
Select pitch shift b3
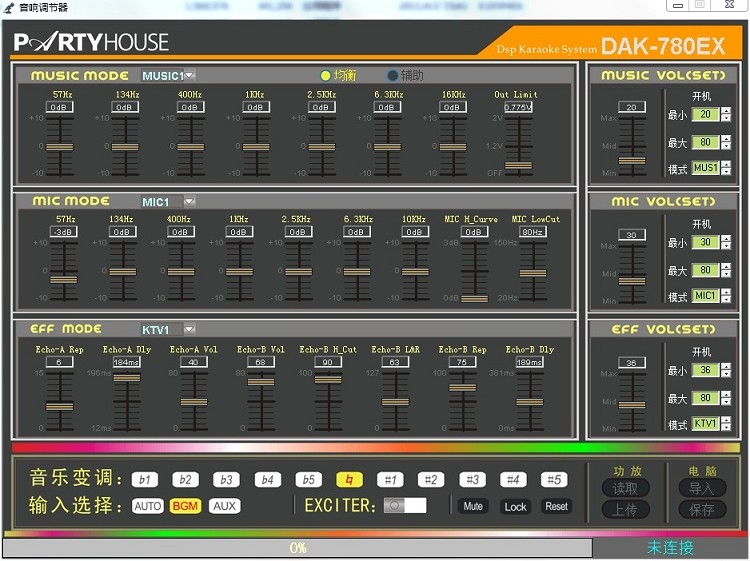tap(227, 480)
